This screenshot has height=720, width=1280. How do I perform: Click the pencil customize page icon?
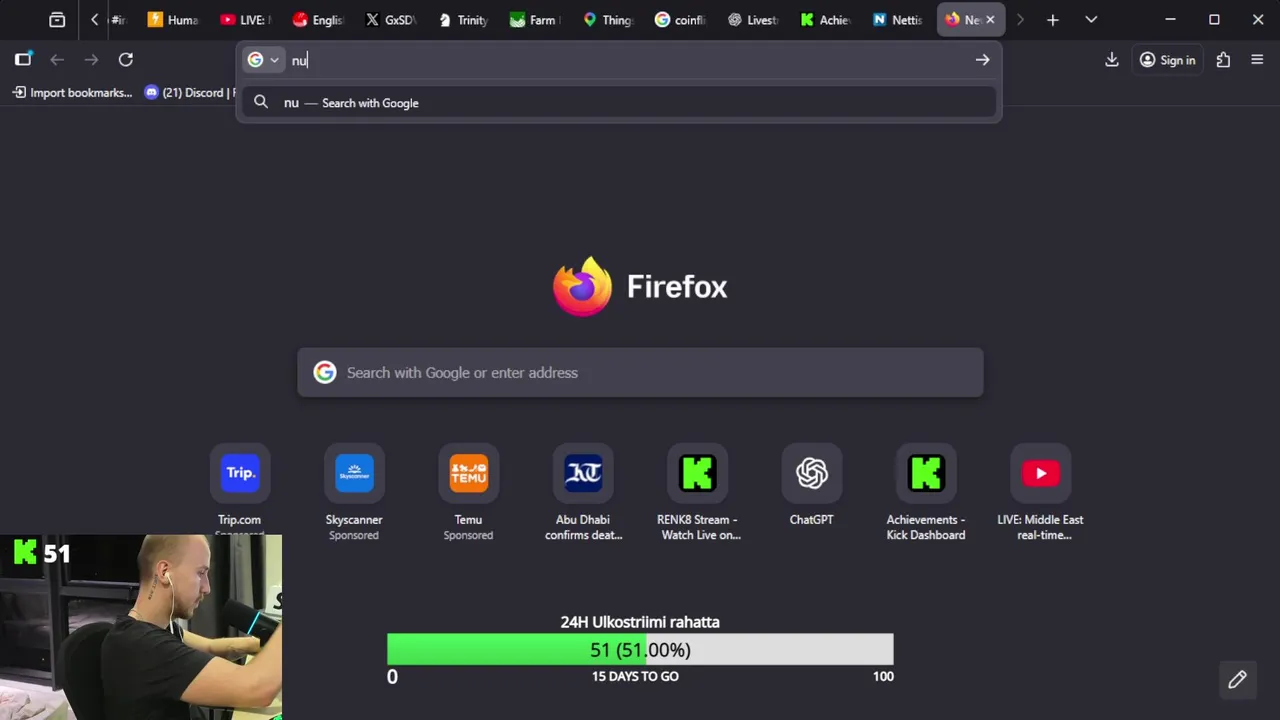(x=1237, y=680)
